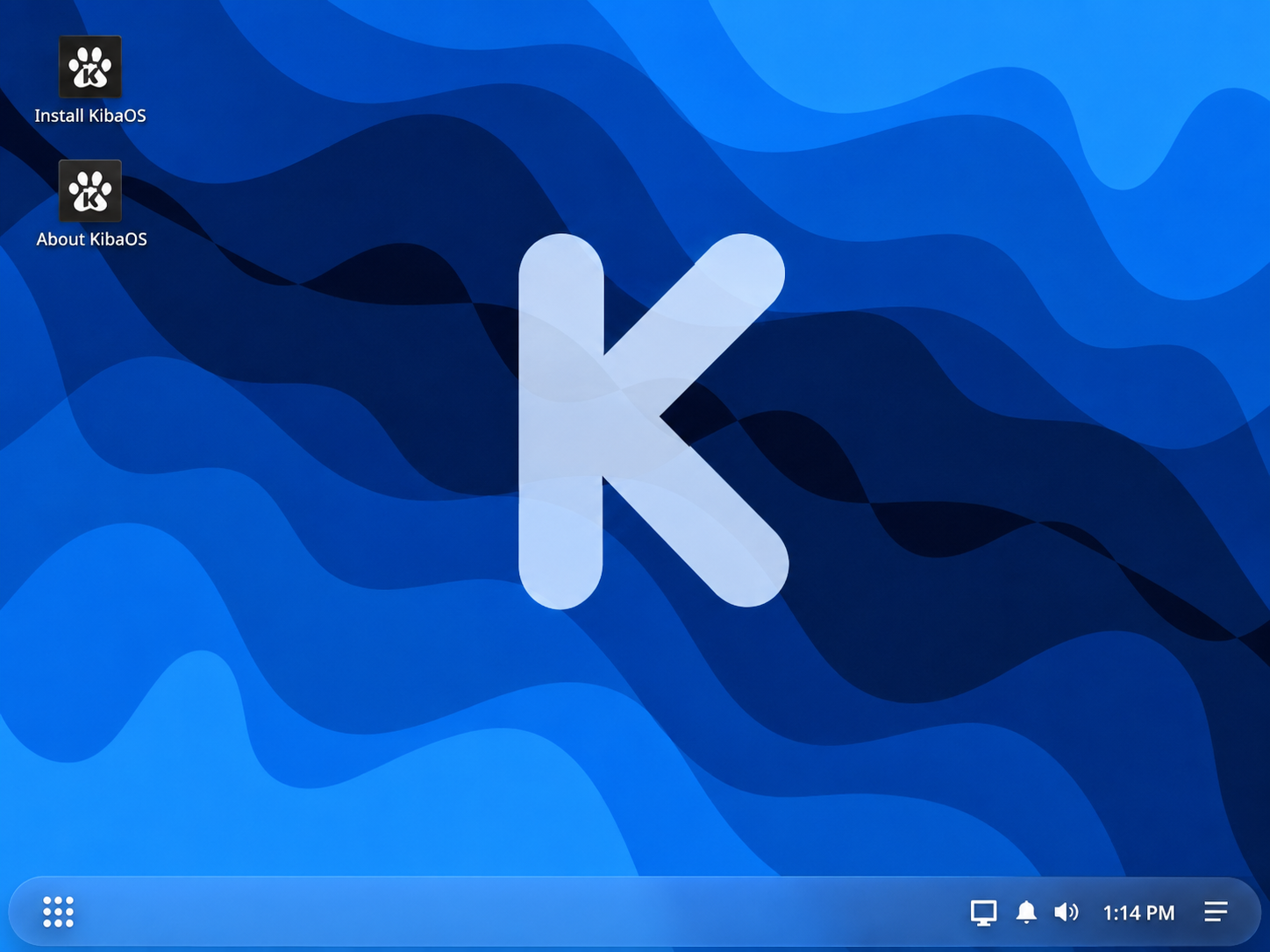The height and width of the screenshot is (952, 1270).
Task: Open notifications bell icon
Action: (x=1026, y=913)
